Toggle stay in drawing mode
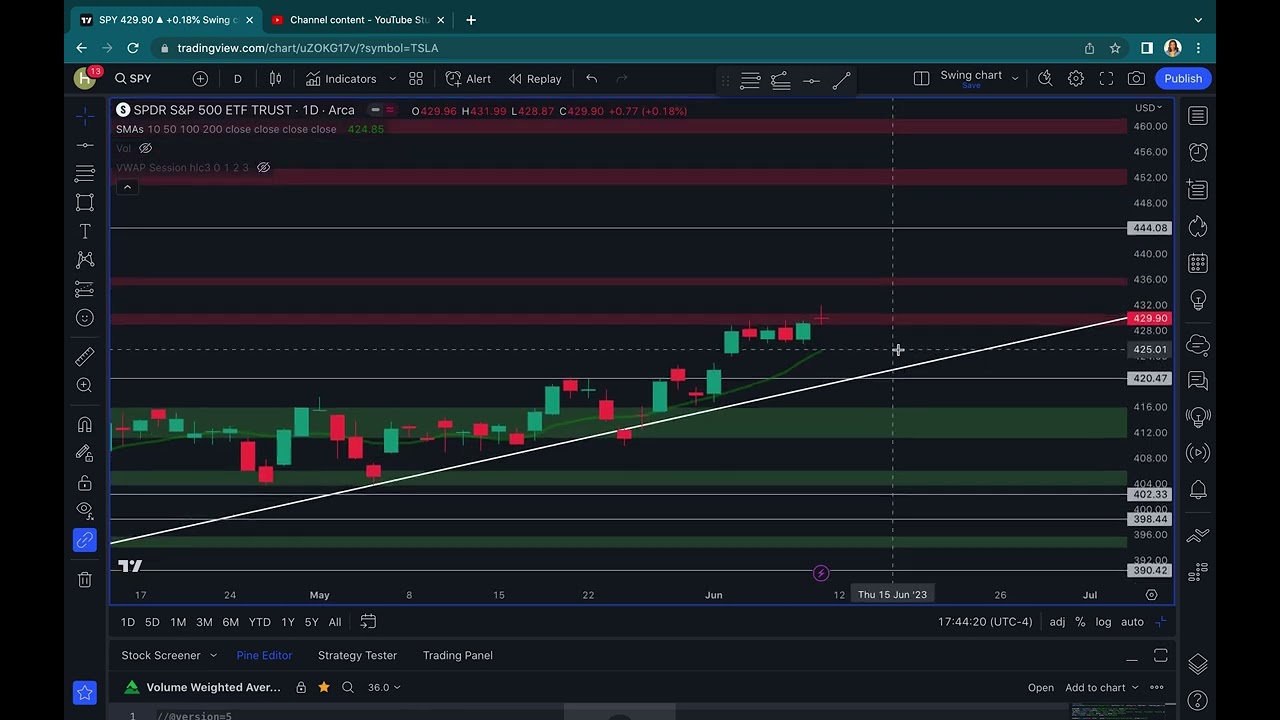 point(85,453)
